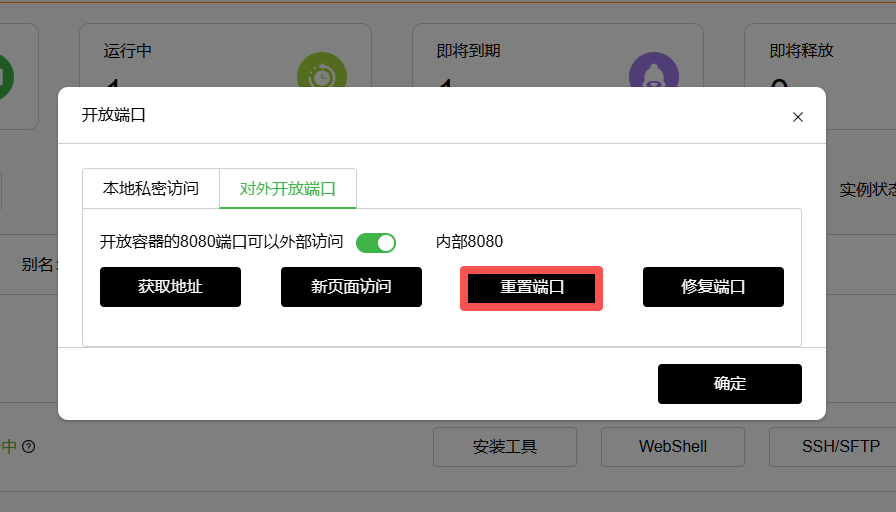Screen dimensions: 896x512
Task: Click the 安装工具 button in the background page
Action: coord(505,447)
